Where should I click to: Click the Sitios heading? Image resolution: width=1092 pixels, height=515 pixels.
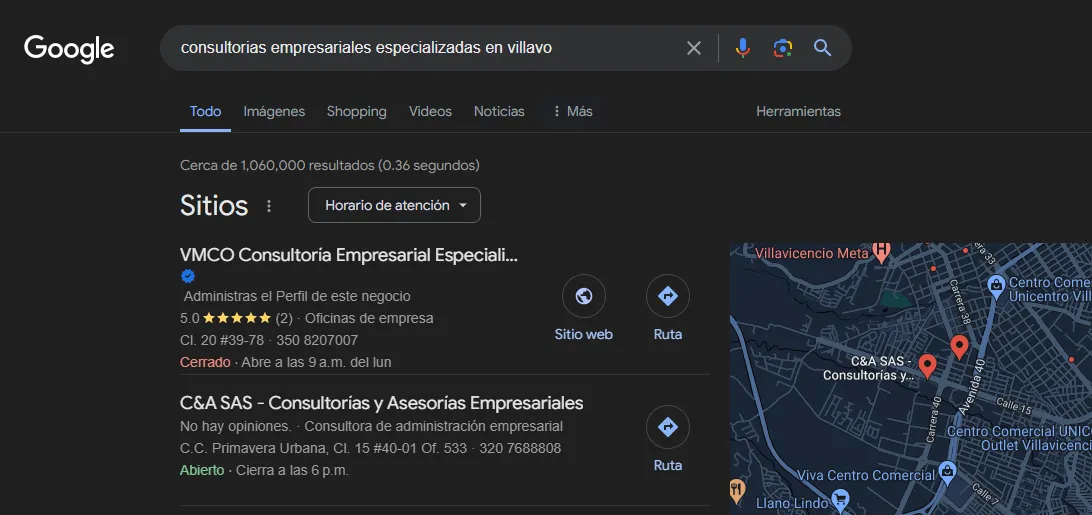pos(214,206)
